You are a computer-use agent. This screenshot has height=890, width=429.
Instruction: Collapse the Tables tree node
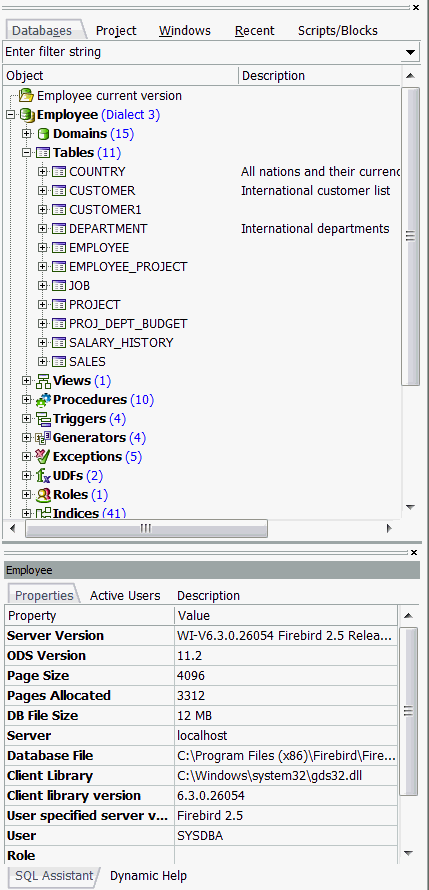(x=26, y=153)
